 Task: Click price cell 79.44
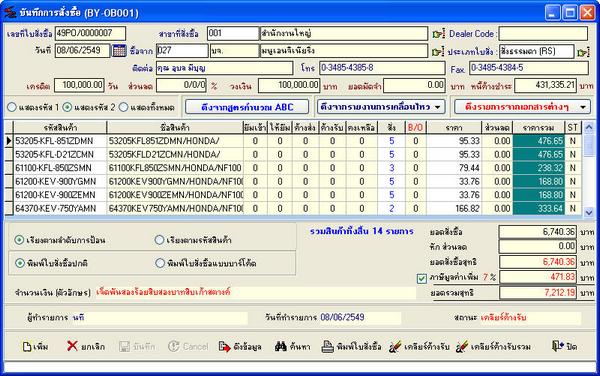(454, 168)
